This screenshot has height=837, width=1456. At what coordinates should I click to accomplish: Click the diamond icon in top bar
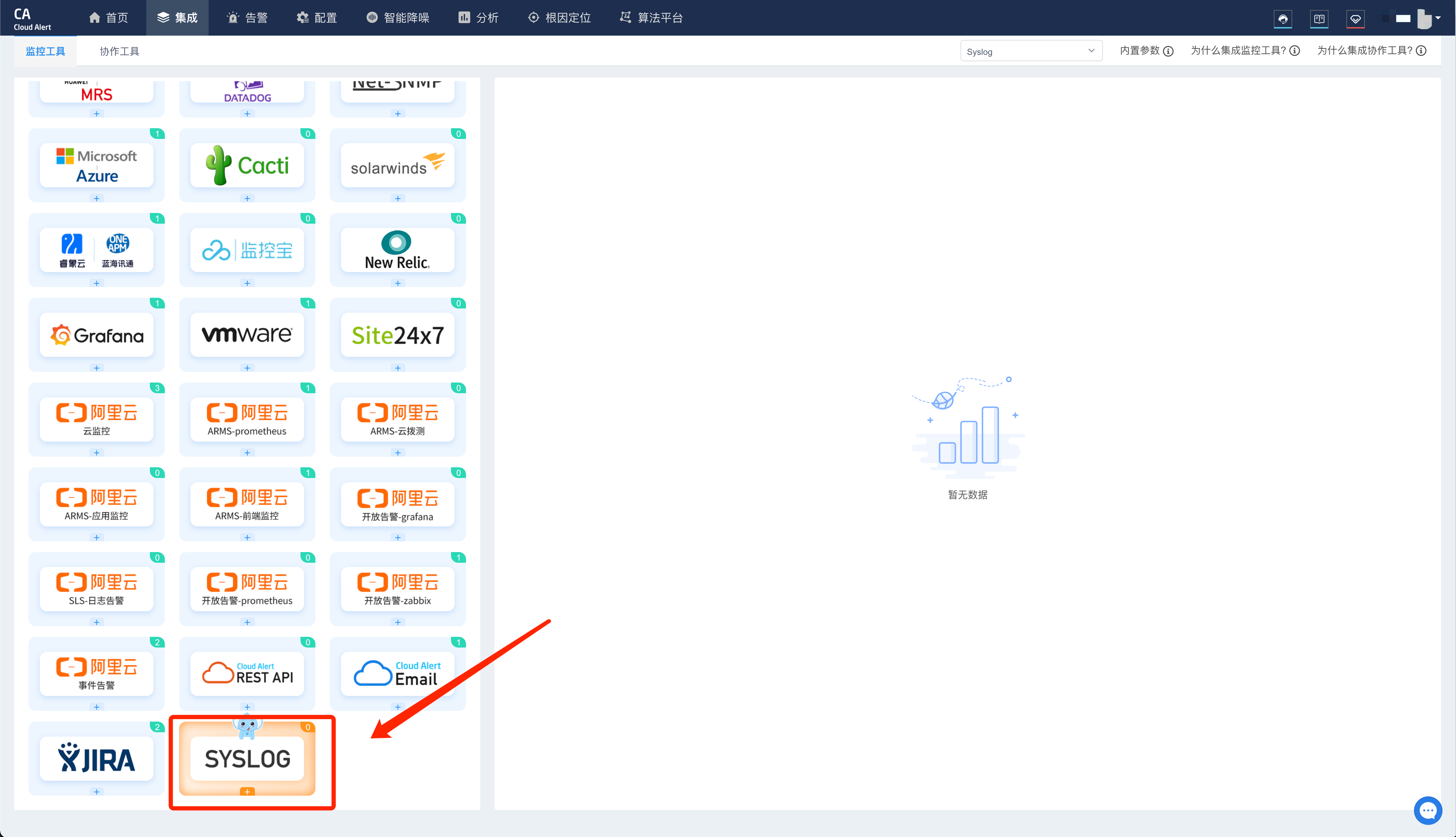(1355, 19)
